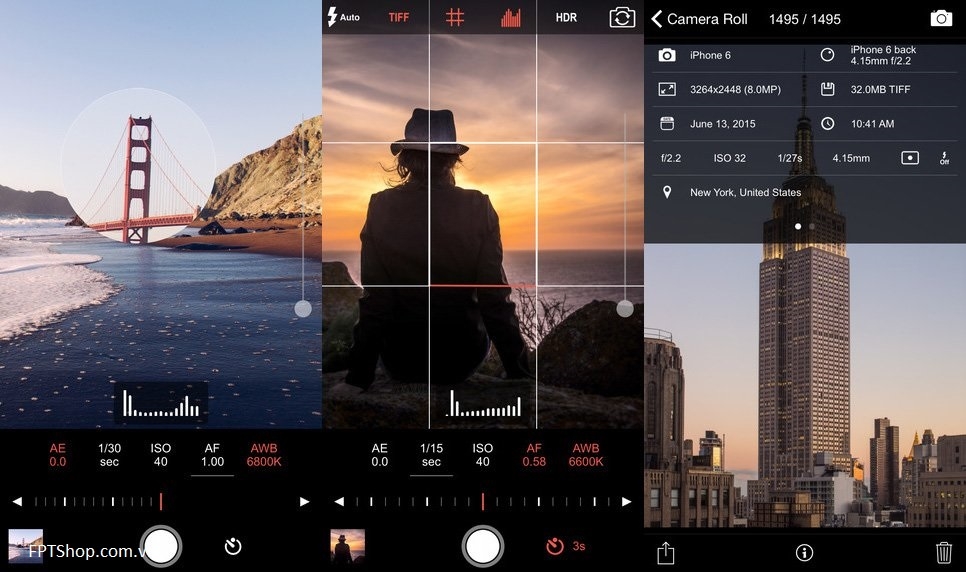
Task: Toggle the grid overlay icon
Action: 455,17
